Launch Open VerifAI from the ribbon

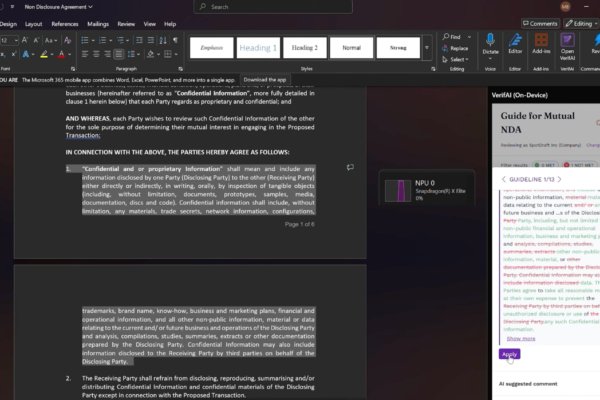(567, 42)
